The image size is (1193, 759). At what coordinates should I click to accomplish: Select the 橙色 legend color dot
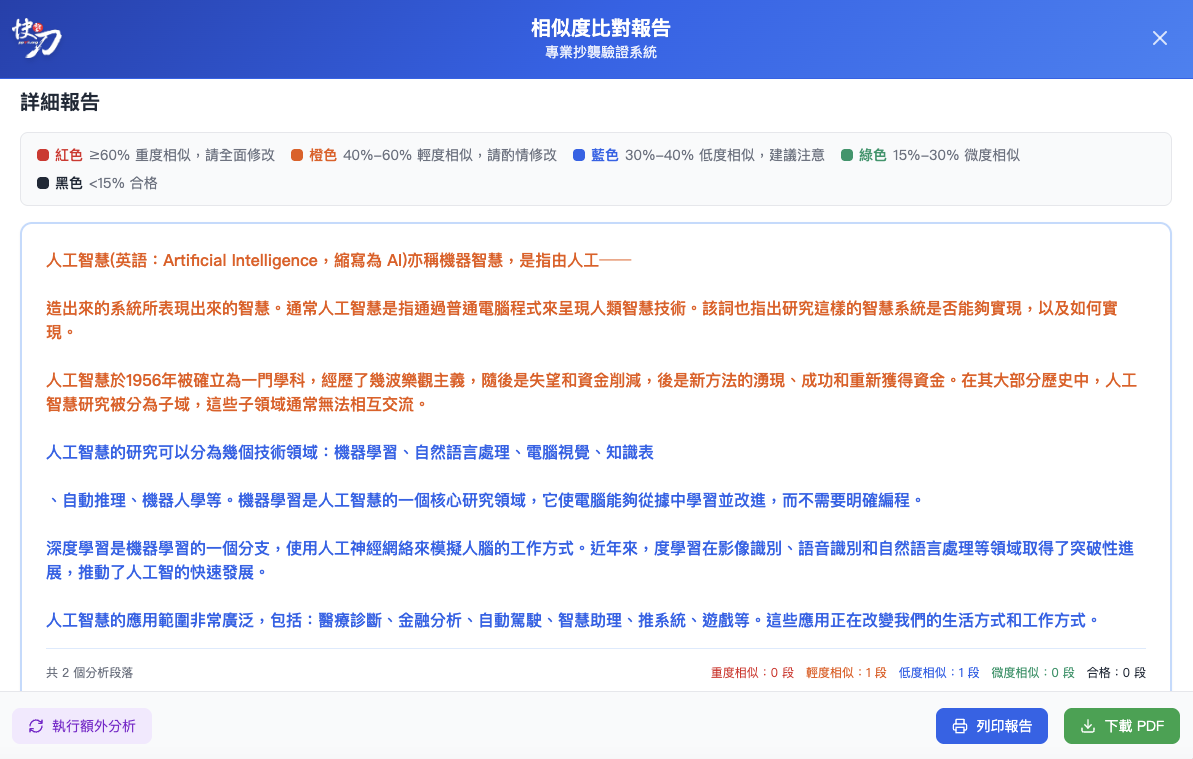pos(298,156)
